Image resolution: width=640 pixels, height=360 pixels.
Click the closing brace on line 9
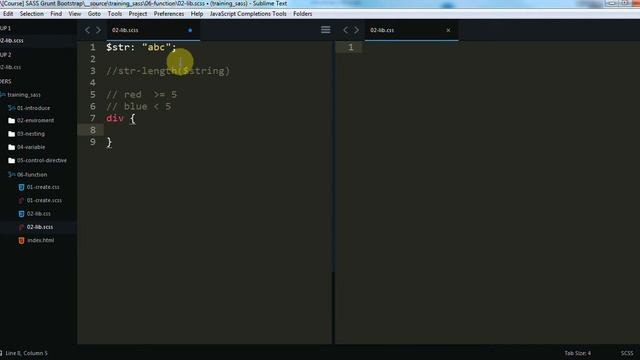click(109, 142)
